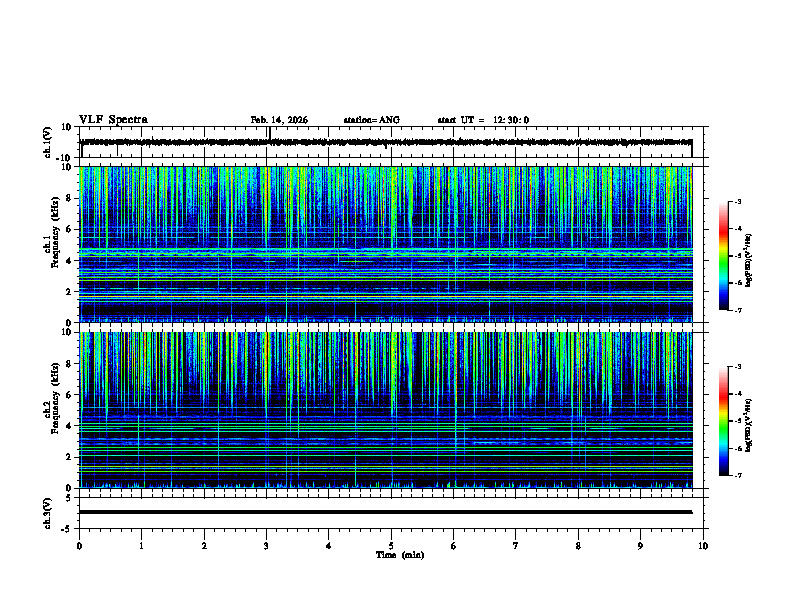Click time axis tick label "6"
The image size is (792, 612).
pyautogui.click(x=454, y=546)
